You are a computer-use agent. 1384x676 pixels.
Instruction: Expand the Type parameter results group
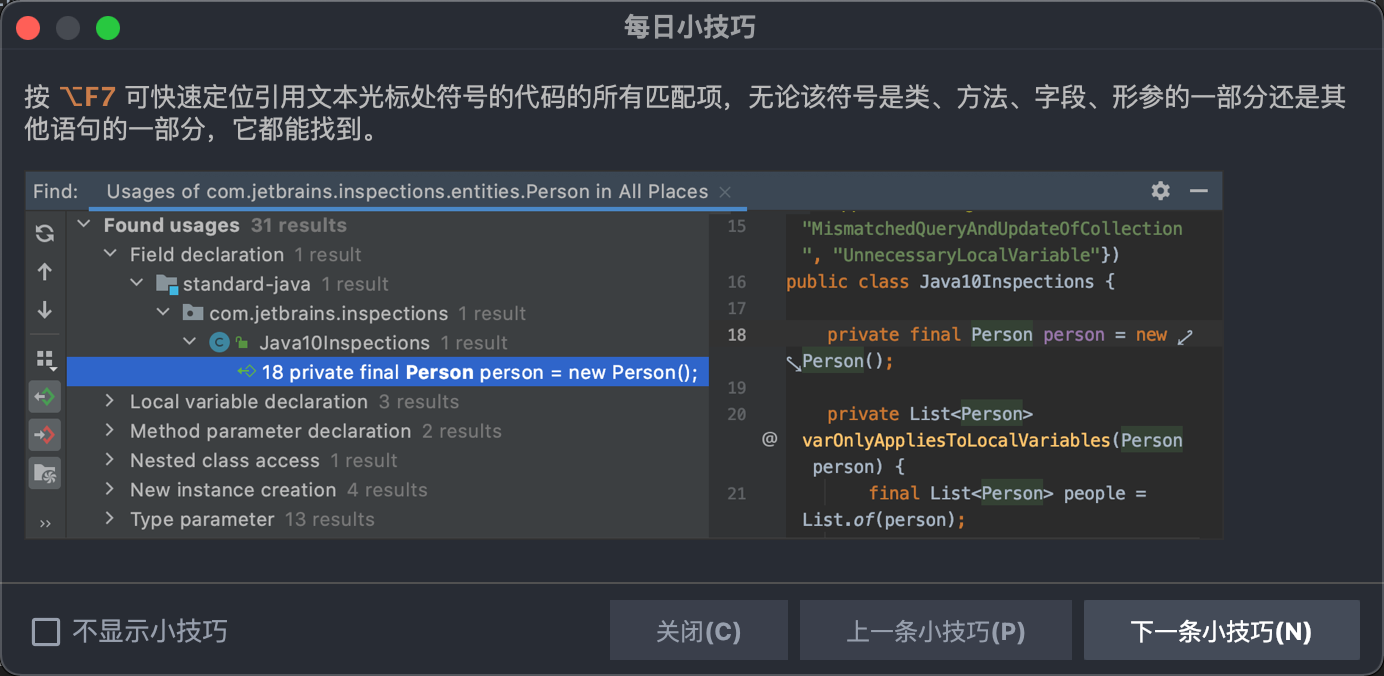112,518
